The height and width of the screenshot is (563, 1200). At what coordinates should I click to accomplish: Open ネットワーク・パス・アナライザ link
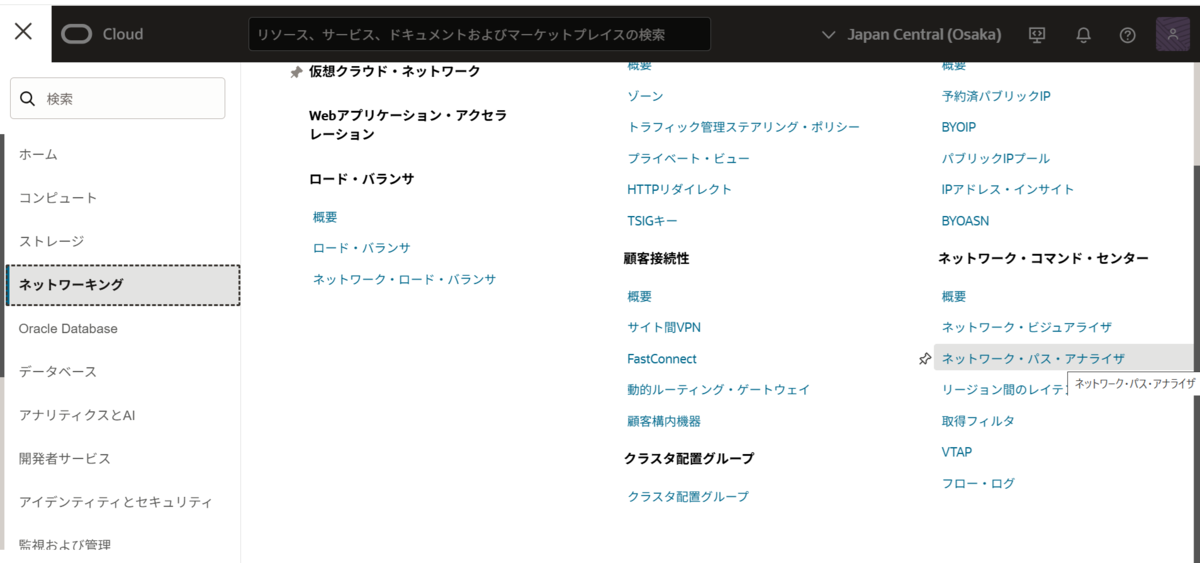tap(1033, 359)
